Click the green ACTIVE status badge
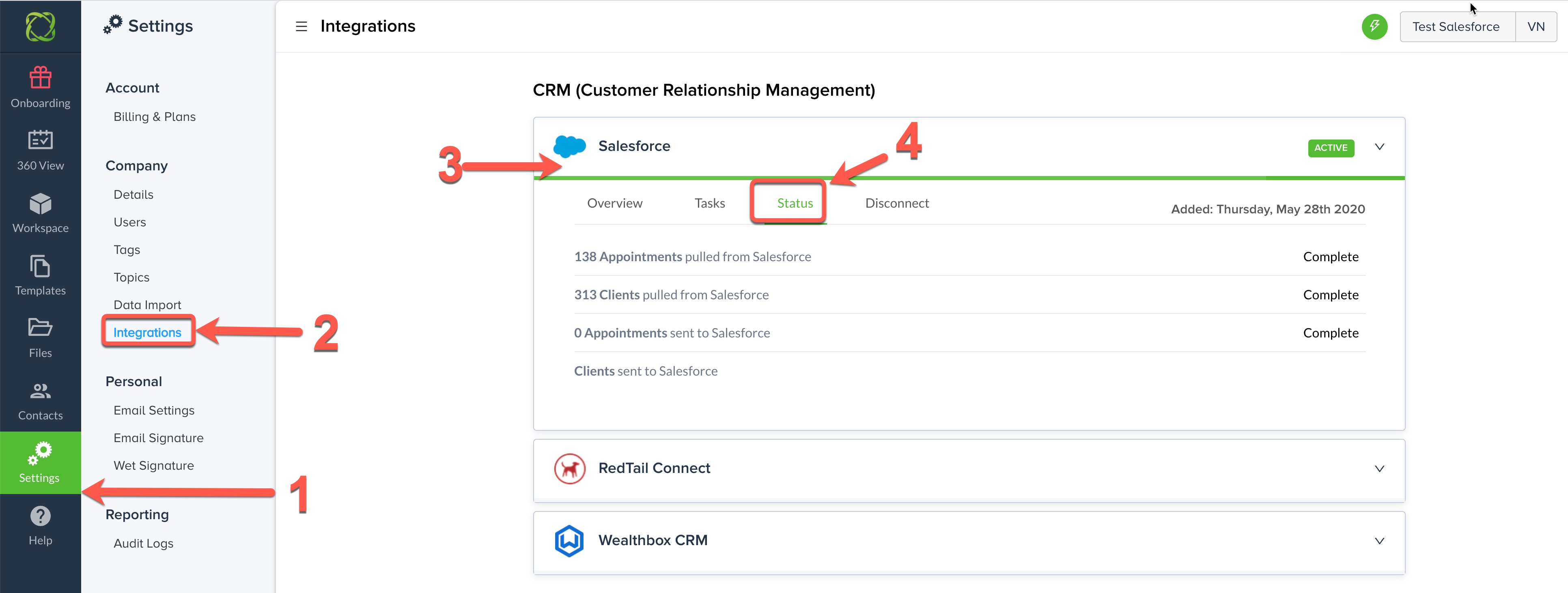The width and height of the screenshot is (1568, 593). click(1331, 148)
